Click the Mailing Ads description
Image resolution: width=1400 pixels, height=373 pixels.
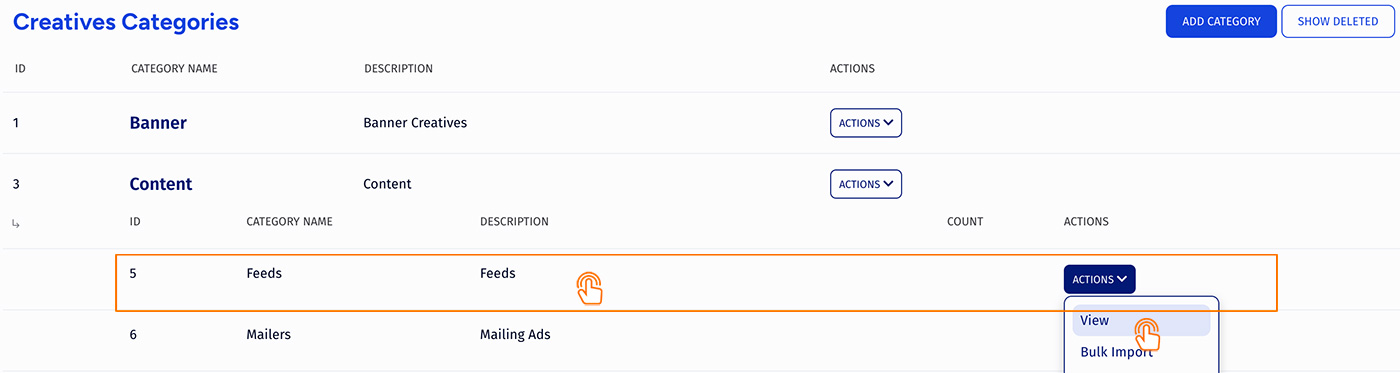tap(515, 334)
